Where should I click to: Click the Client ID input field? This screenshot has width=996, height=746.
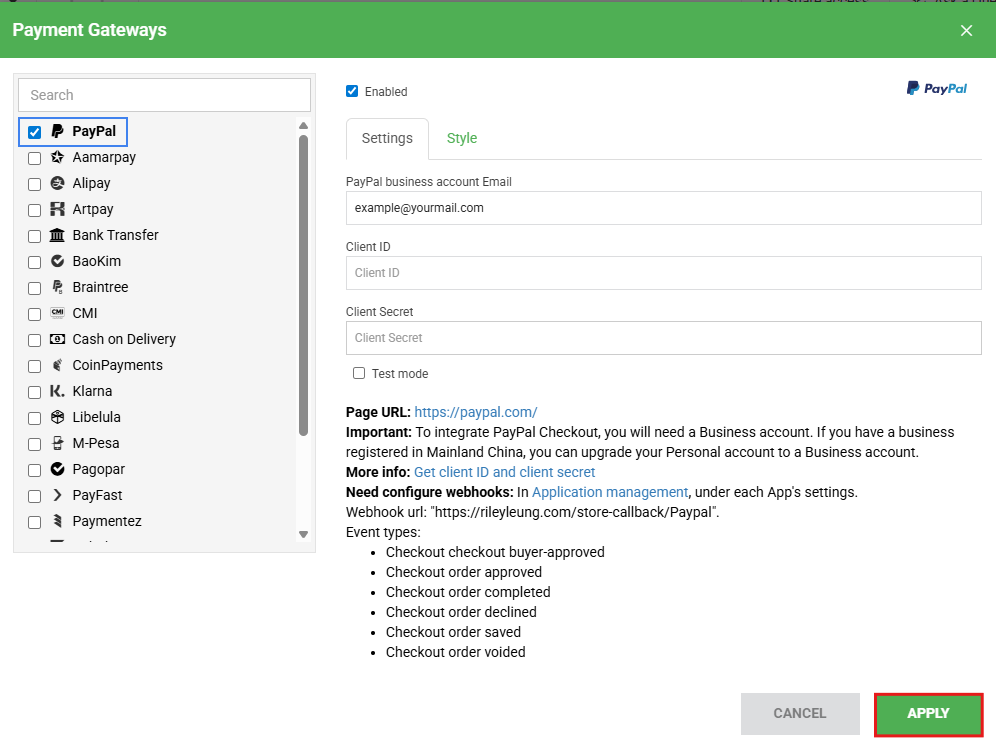click(x=663, y=273)
